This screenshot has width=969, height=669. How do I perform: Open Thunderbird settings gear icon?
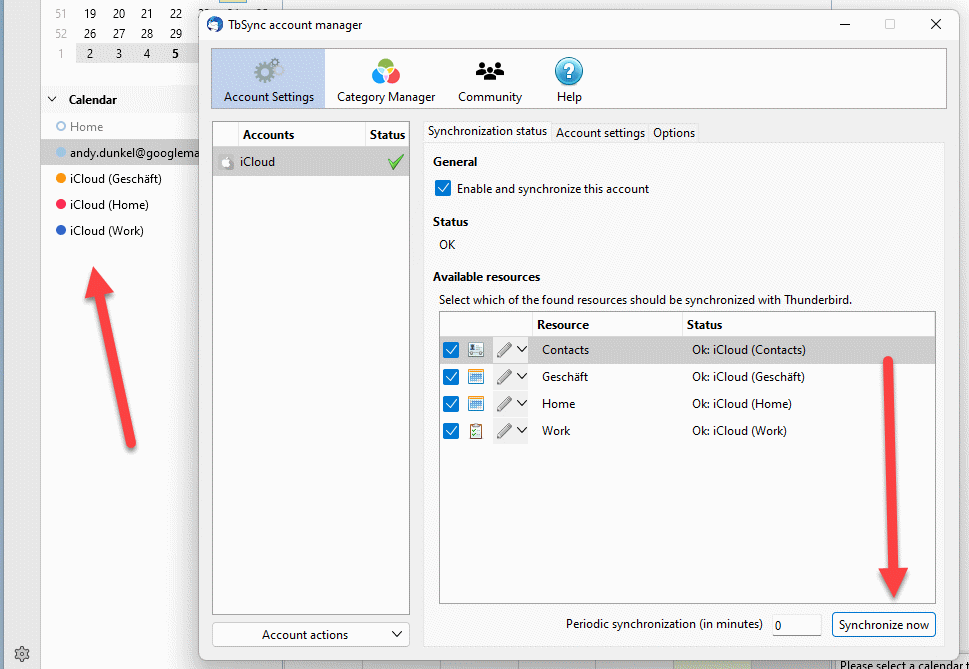(22, 654)
